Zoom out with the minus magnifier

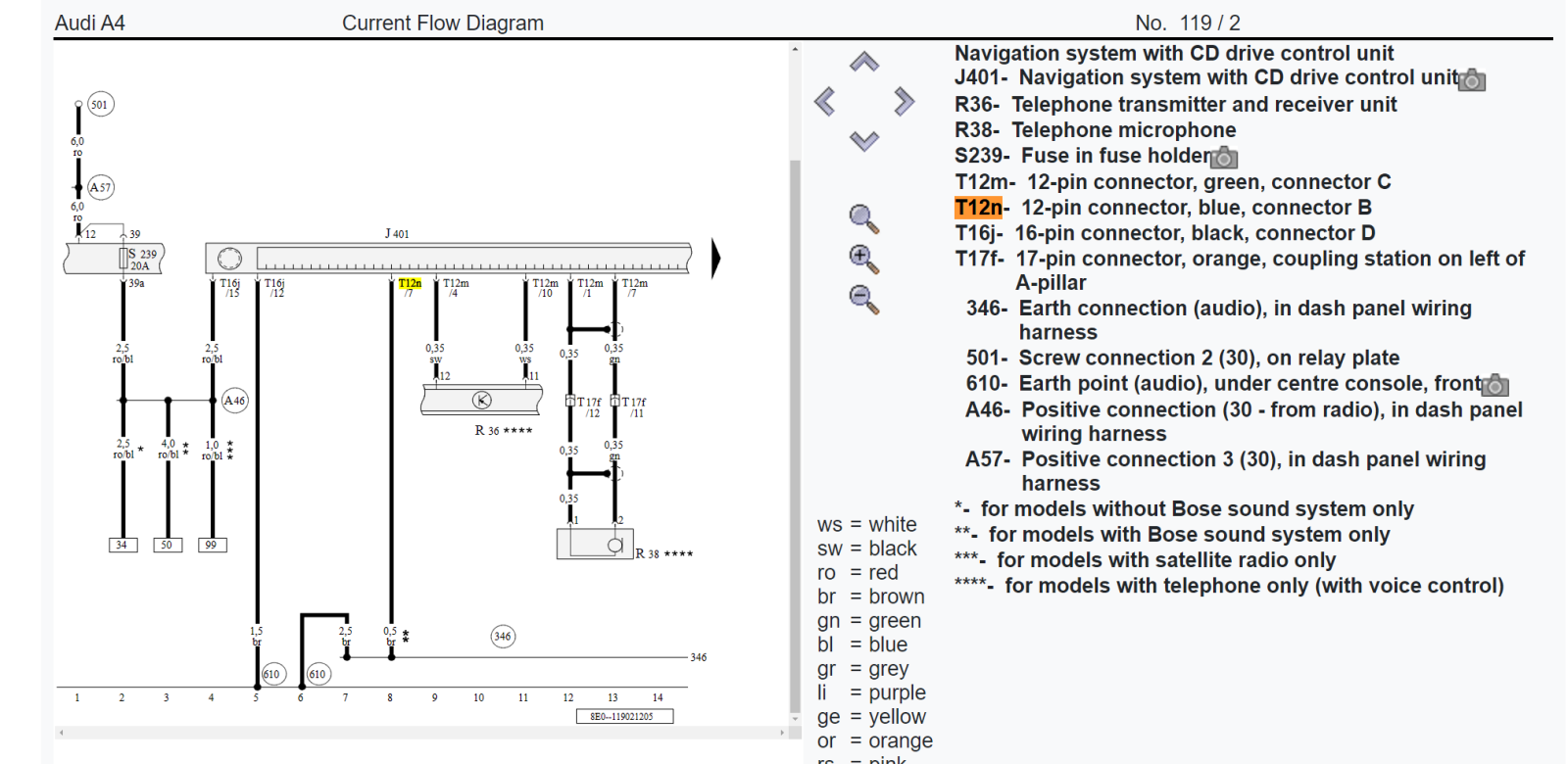(863, 299)
